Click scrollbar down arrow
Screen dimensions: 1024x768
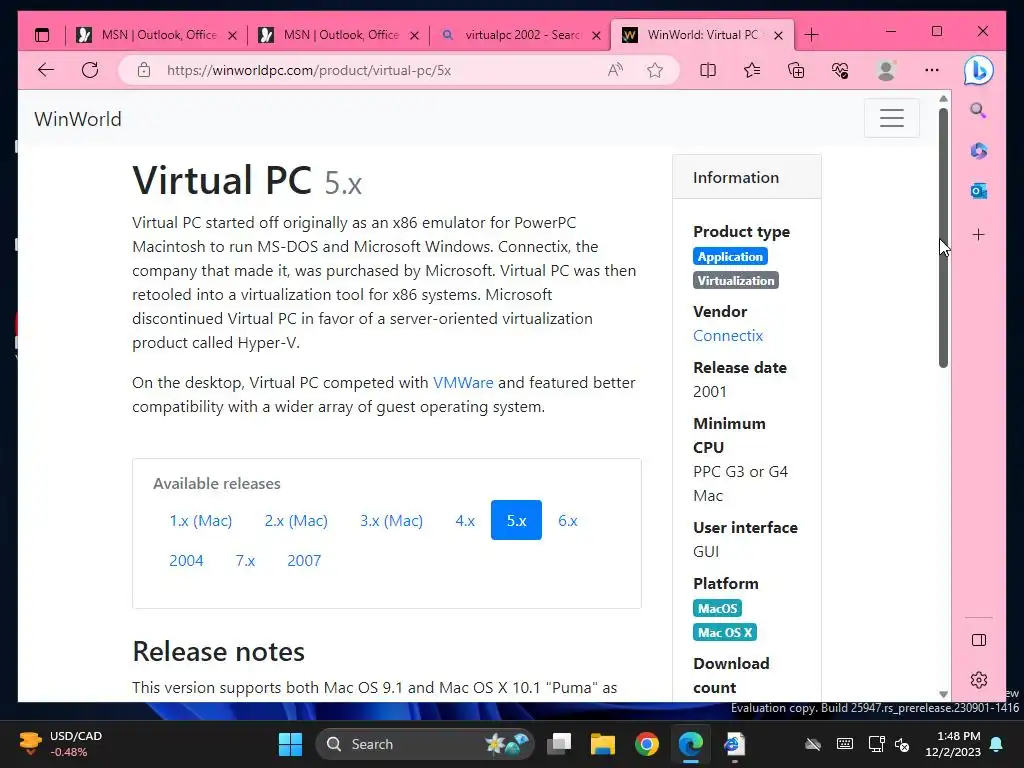(943, 694)
